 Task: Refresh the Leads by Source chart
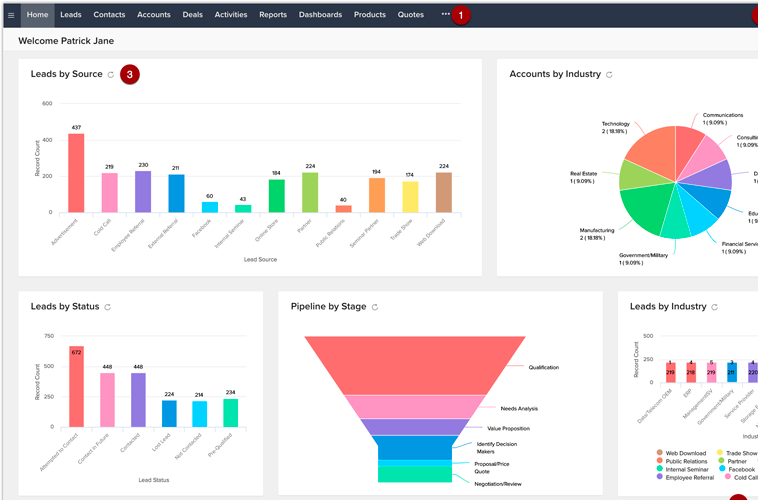click(111, 75)
